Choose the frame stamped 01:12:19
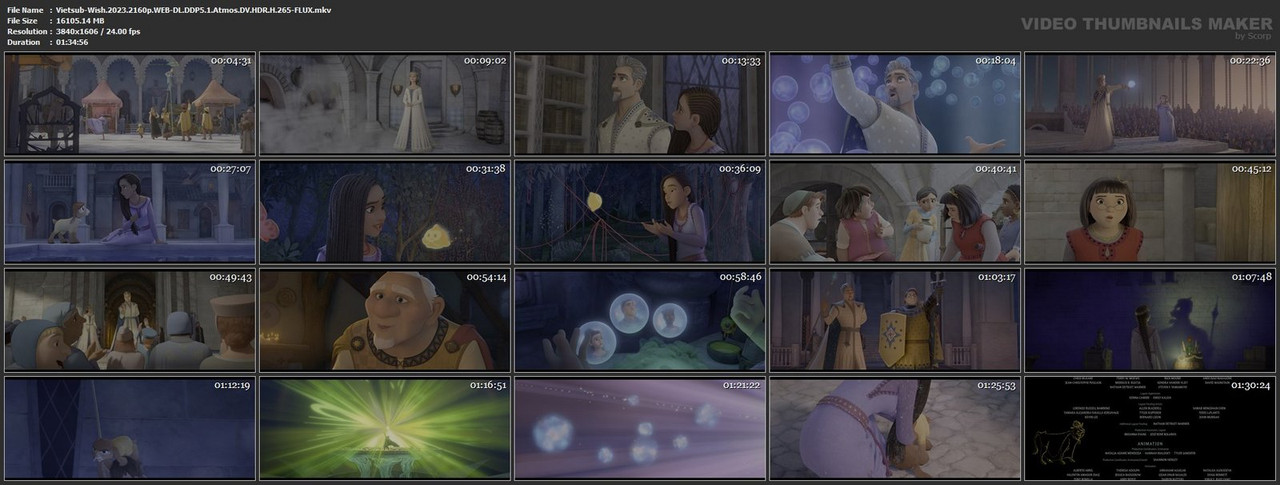The image size is (1280, 485). pos(129,427)
